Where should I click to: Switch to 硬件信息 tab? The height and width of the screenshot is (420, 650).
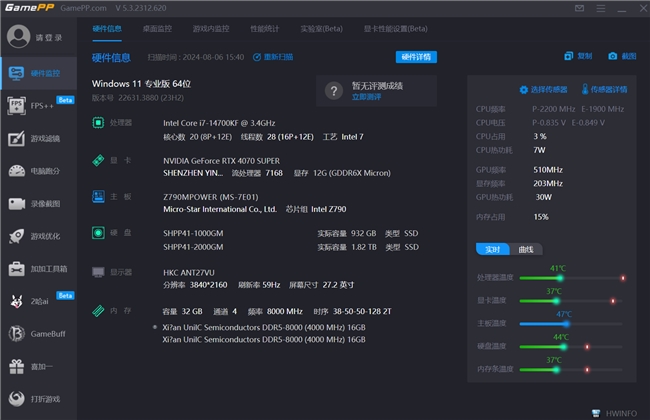pos(107,29)
